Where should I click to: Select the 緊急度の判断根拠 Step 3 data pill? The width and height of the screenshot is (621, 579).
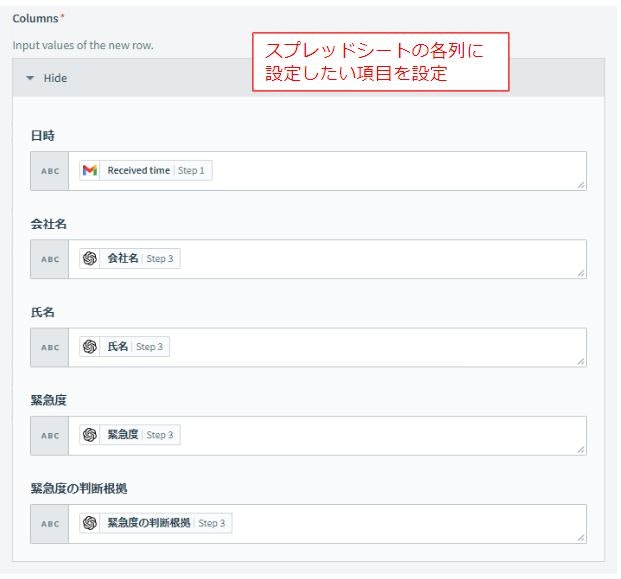coord(156,523)
